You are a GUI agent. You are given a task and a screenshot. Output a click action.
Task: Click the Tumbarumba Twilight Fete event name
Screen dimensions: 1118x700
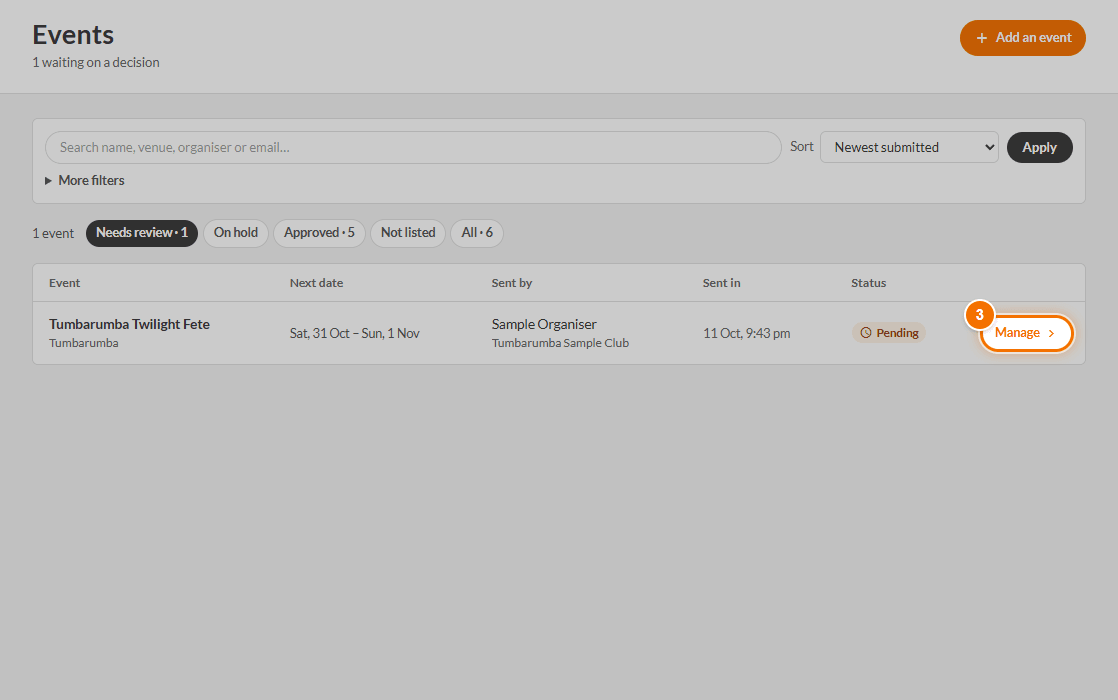[129, 324]
